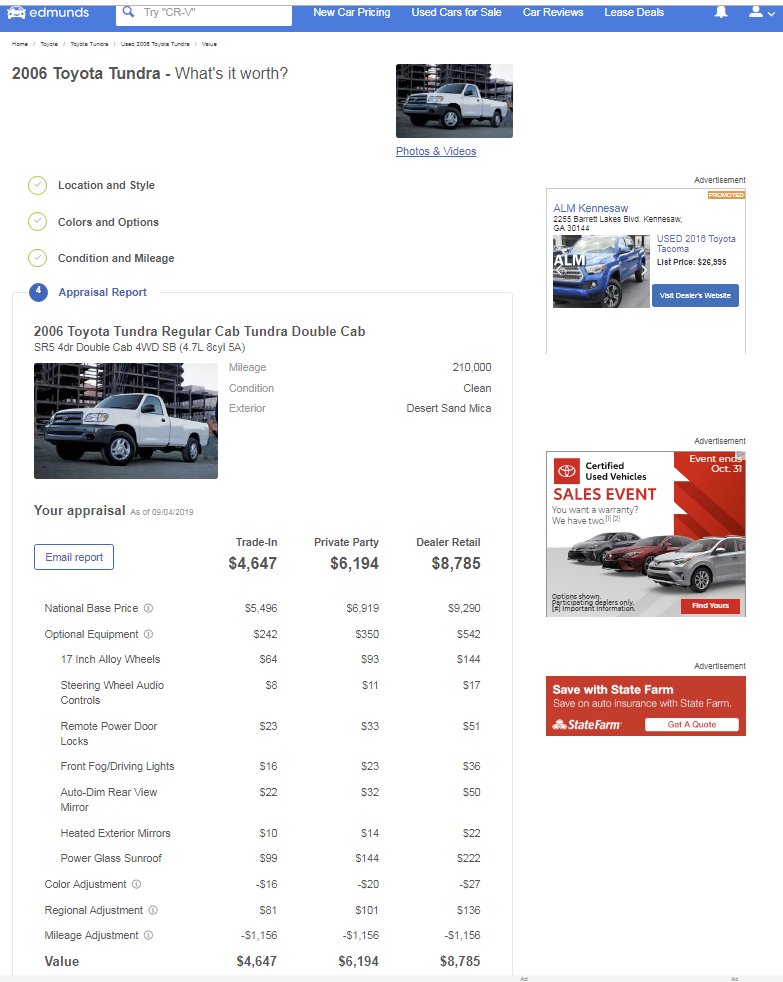783x982 pixels.
Task: Show info for Color Adjustment
Action: (137, 884)
